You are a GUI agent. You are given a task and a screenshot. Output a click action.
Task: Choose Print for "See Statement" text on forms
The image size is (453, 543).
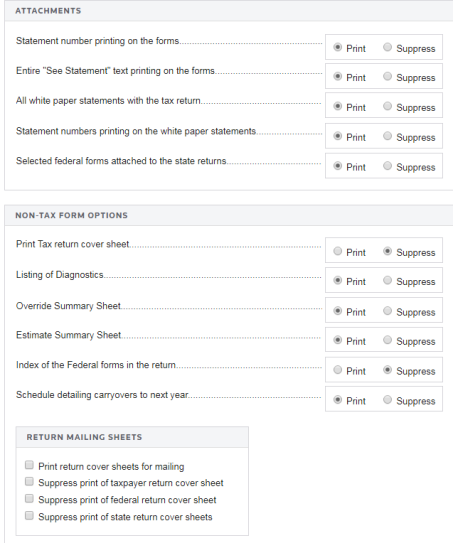click(x=338, y=76)
